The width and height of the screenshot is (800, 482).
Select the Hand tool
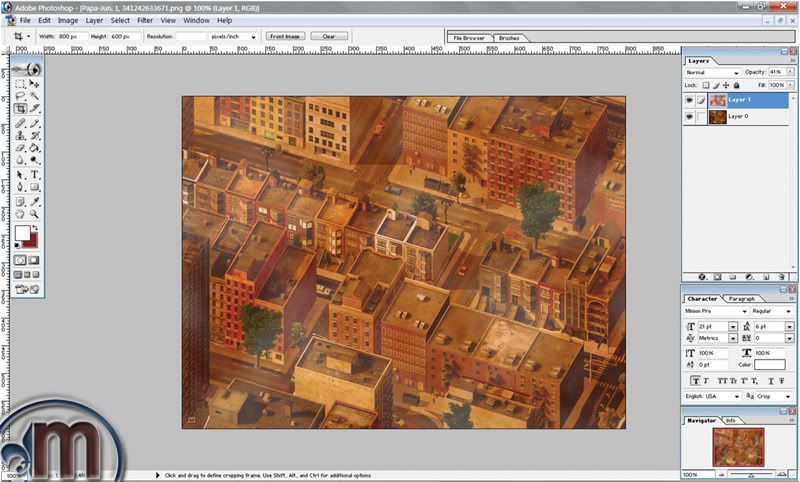[x=20, y=214]
